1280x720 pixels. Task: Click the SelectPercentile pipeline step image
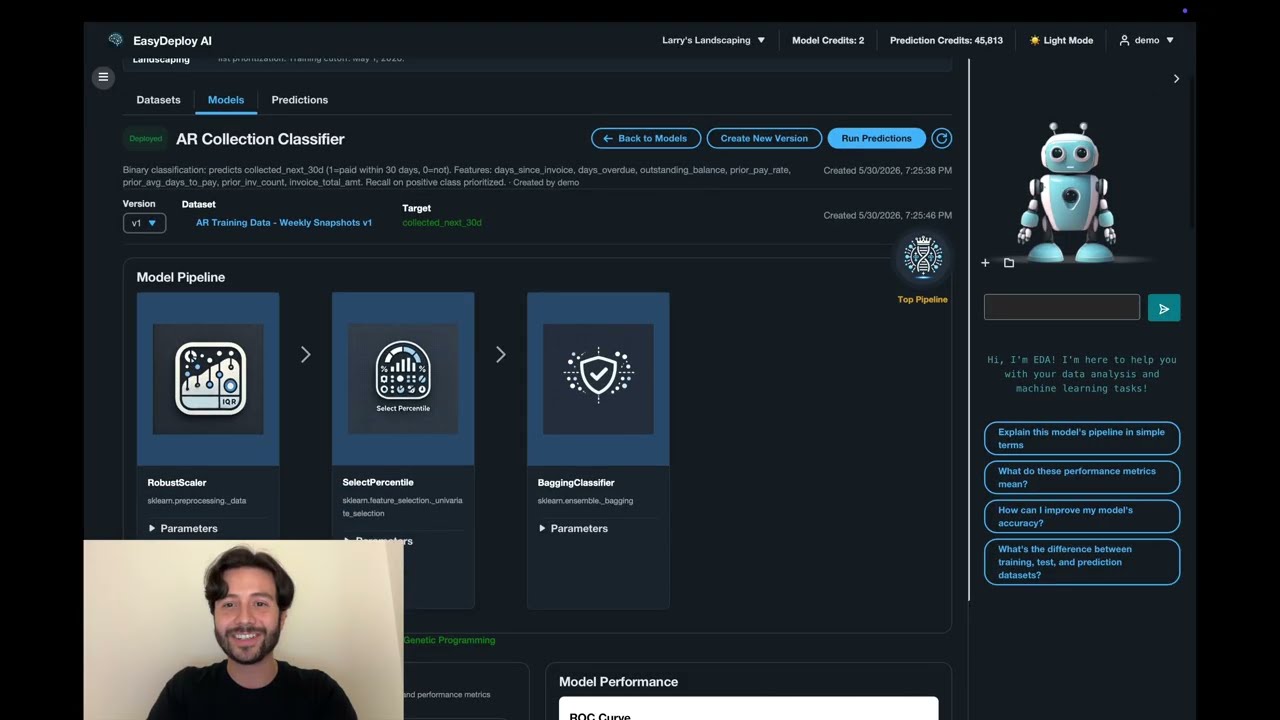point(403,379)
